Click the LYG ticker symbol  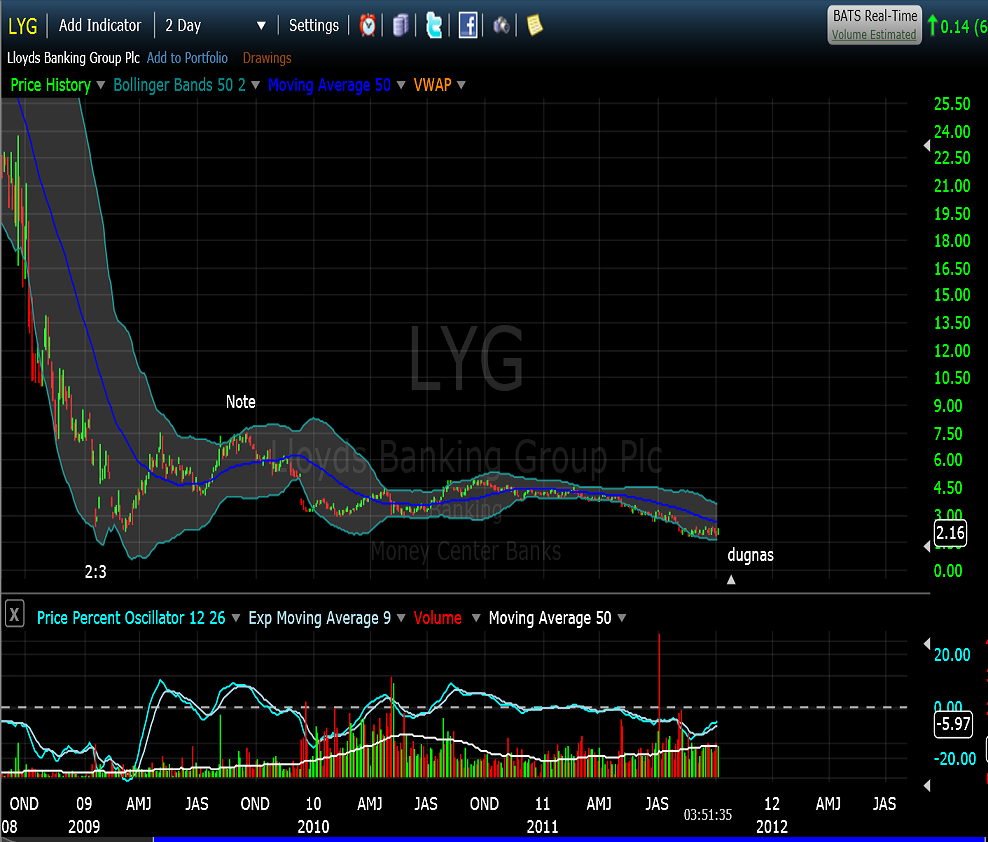[23, 26]
